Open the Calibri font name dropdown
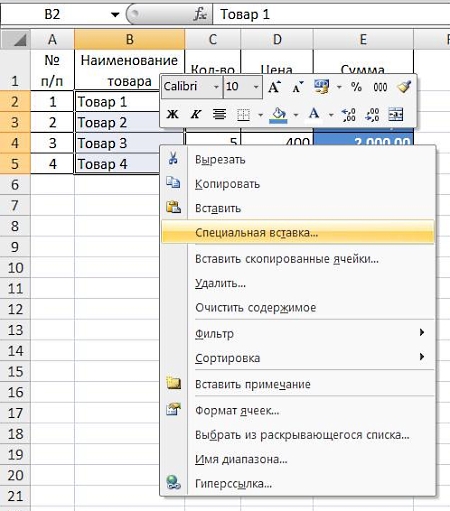This screenshot has height=511, width=450. point(216,87)
